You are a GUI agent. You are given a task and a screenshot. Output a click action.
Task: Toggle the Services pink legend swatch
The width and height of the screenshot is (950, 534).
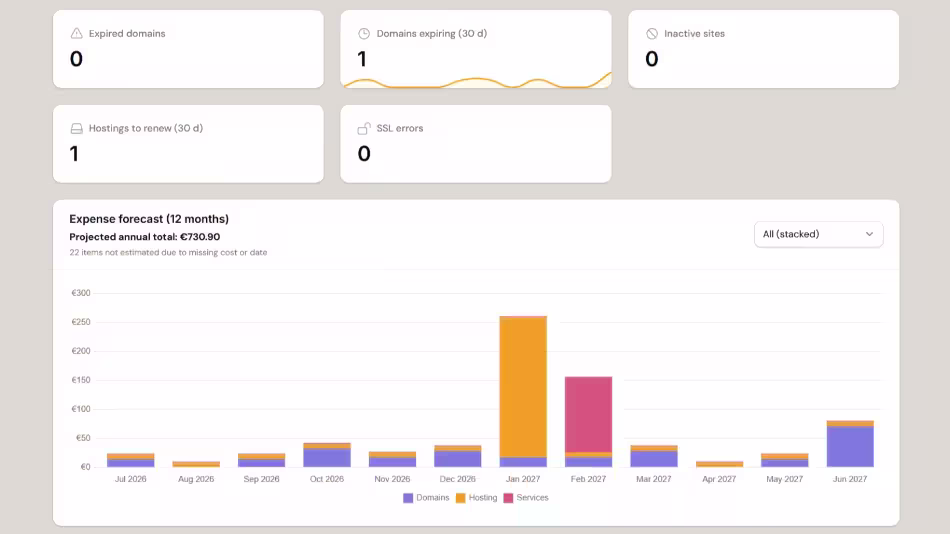508,498
